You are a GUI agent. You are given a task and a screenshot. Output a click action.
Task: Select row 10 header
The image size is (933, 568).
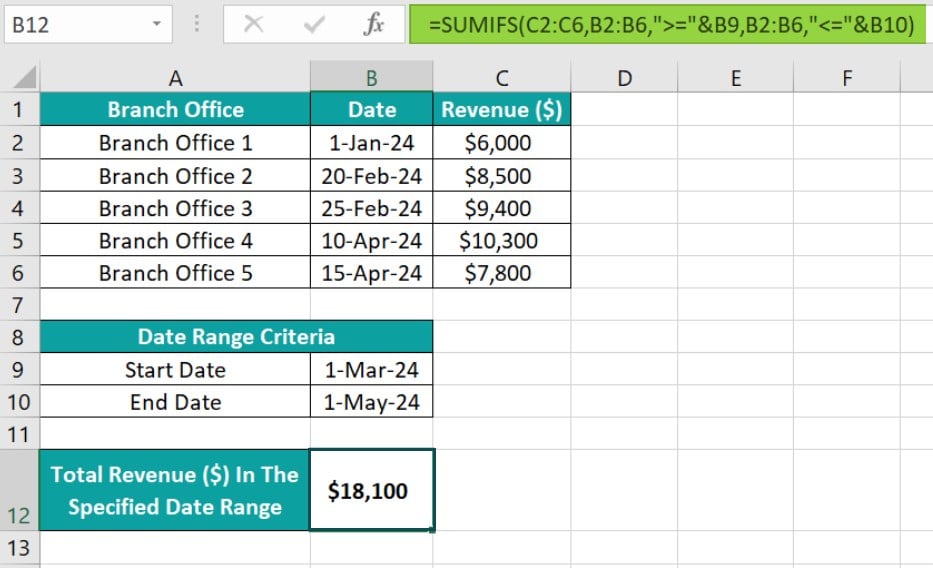(x=19, y=402)
